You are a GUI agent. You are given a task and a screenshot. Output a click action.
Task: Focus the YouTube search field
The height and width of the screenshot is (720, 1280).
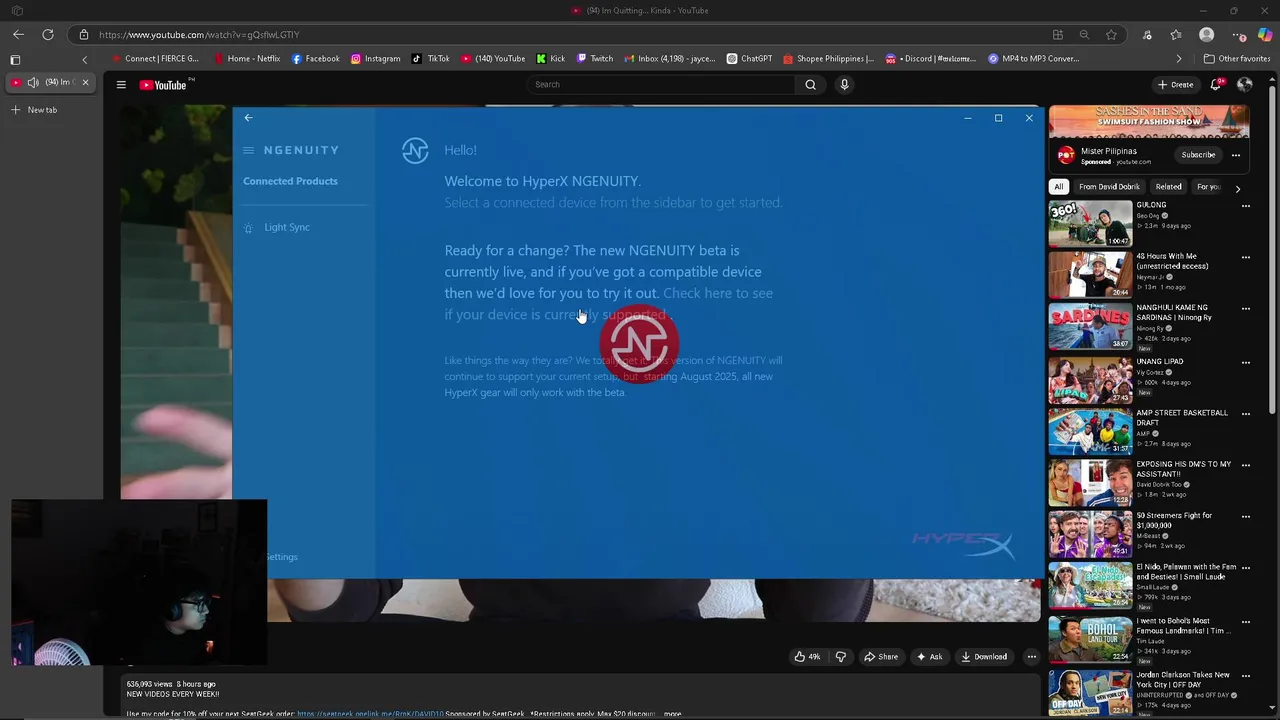663,84
